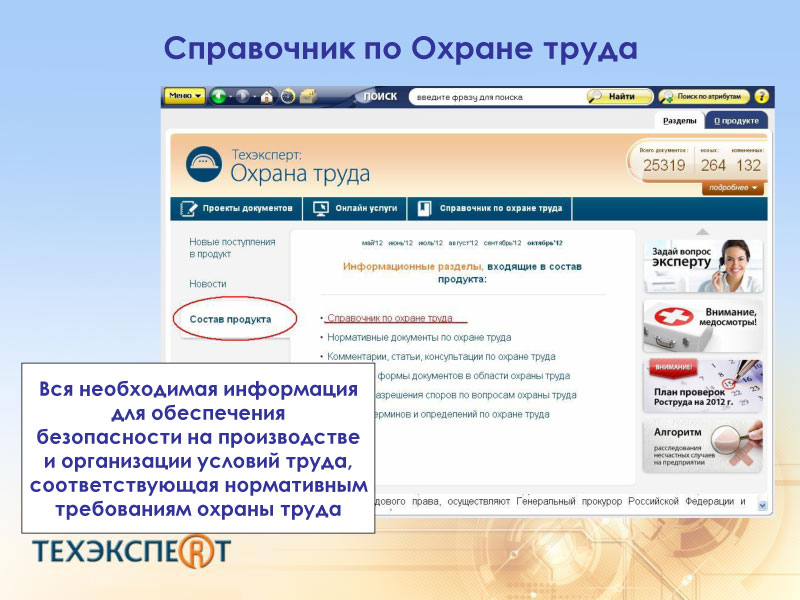This screenshot has width=800, height=600.
Task: Open the yellow Меню dropdown
Action: (184, 95)
